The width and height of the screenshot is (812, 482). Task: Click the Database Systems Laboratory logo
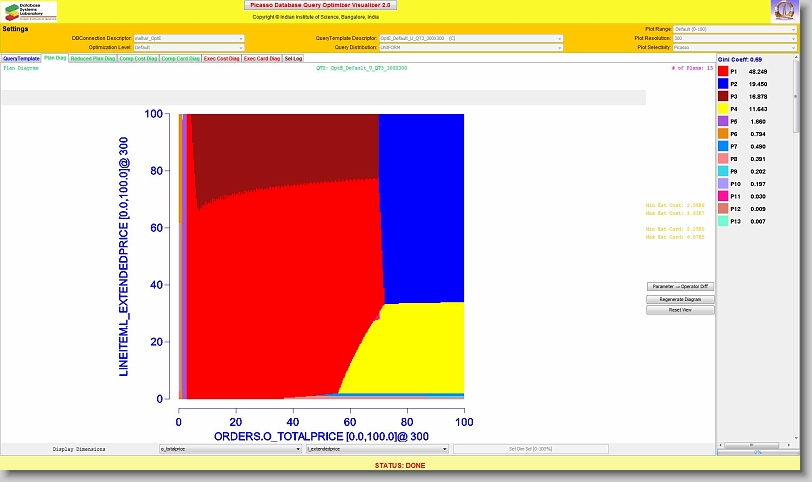[x=31, y=11]
